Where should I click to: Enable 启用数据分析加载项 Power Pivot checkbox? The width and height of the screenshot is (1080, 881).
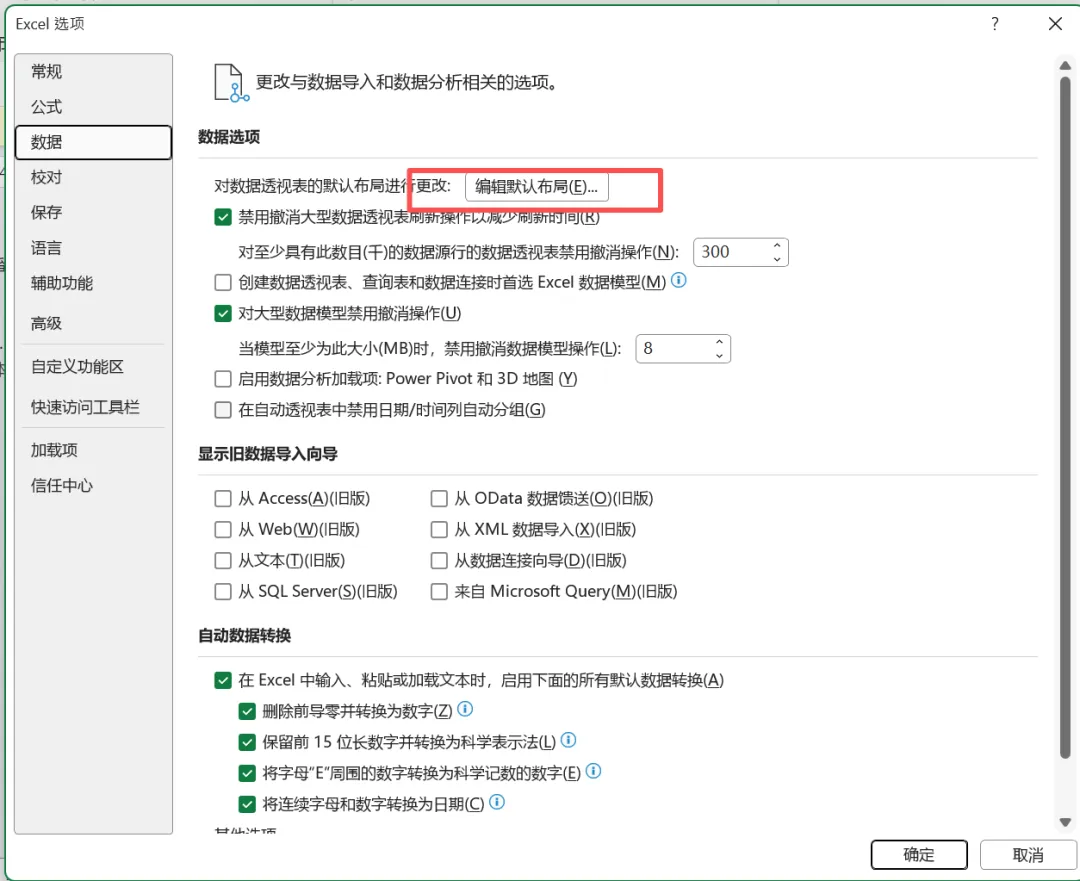(x=222, y=379)
